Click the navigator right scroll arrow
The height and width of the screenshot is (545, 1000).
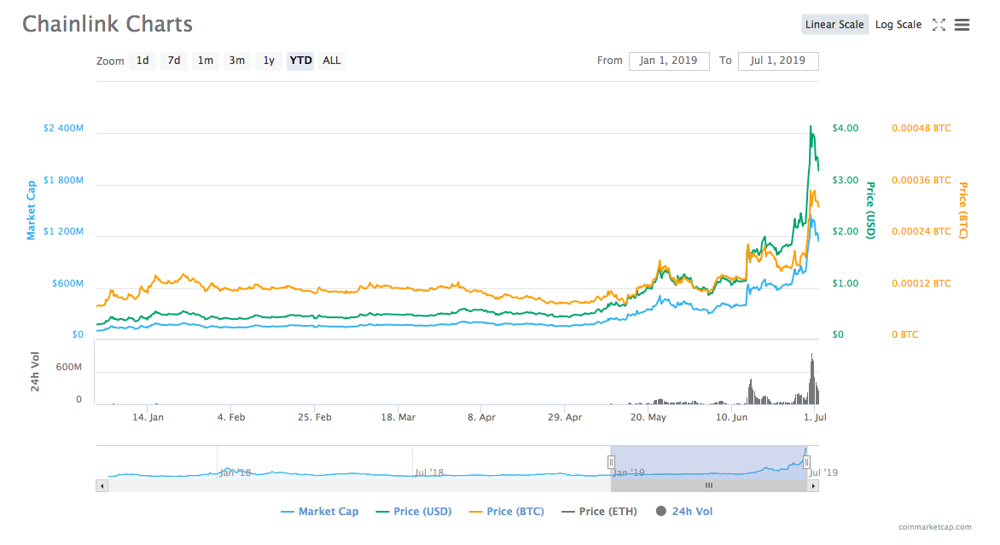click(812, 486)
